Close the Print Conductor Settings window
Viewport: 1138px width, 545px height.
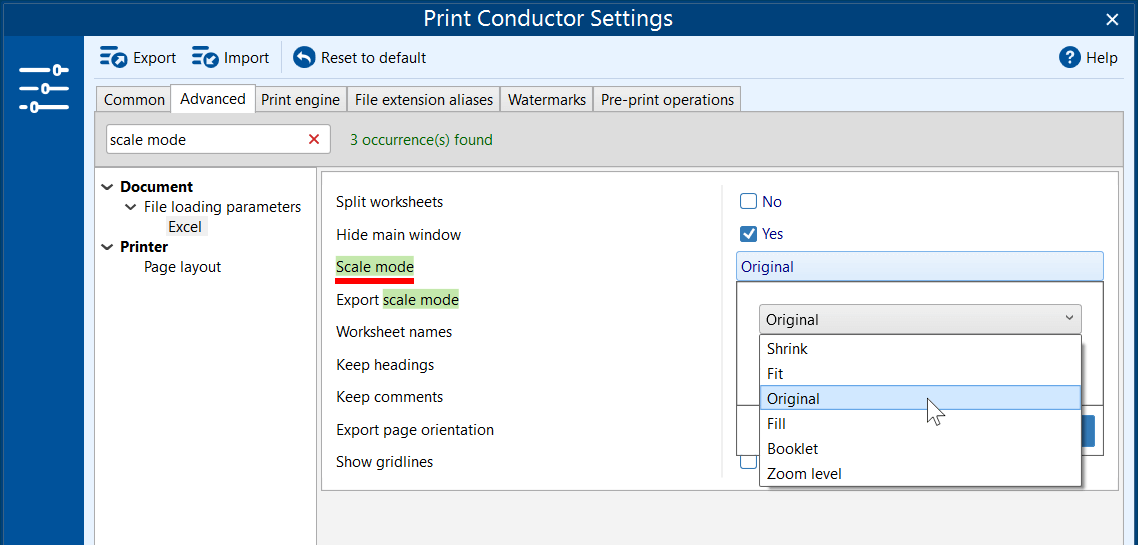click(1112, 19)
